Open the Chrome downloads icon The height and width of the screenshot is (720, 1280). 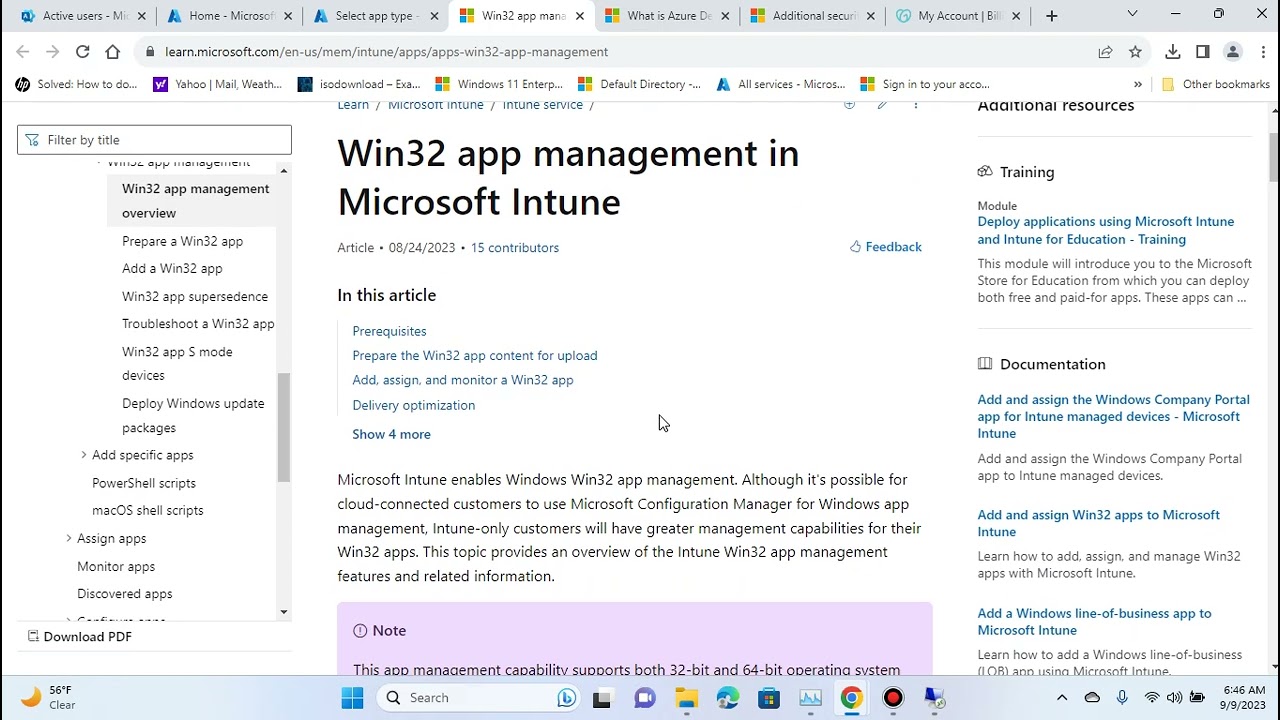tap(1173, 52)
